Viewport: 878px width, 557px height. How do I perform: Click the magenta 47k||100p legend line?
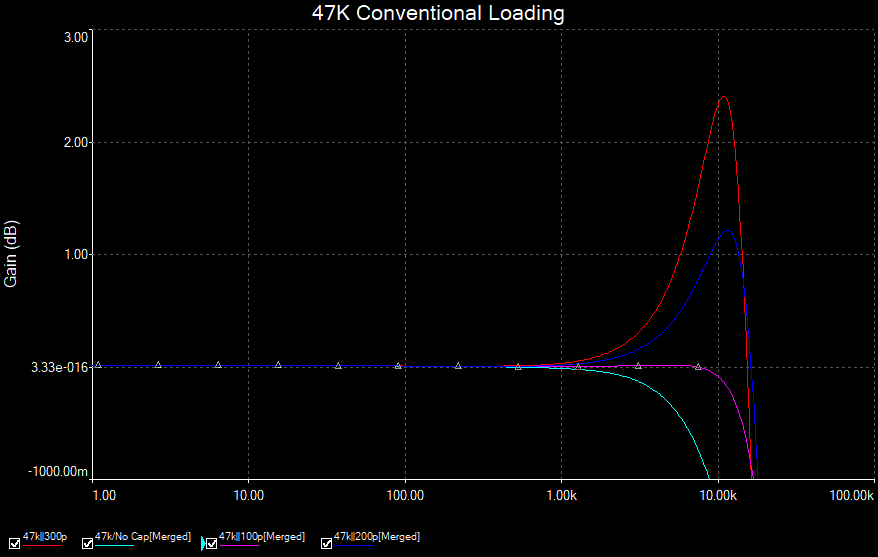pos(239,545)
